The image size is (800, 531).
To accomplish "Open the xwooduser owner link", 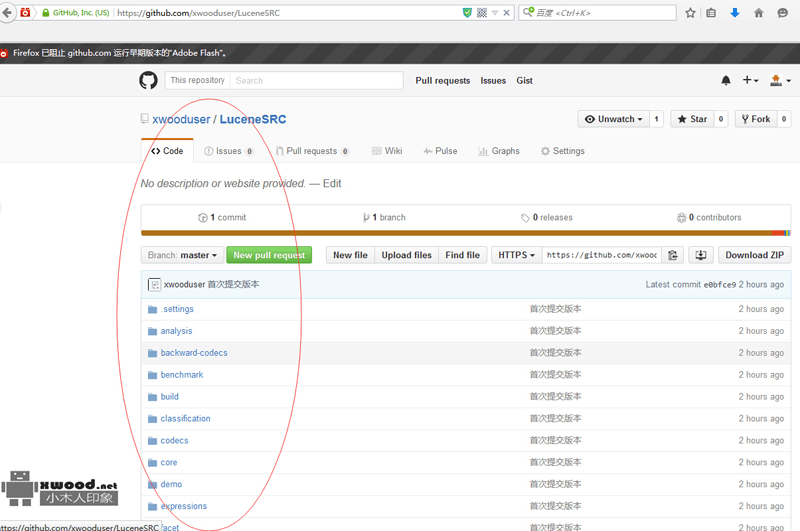I will tap(181, 119).
